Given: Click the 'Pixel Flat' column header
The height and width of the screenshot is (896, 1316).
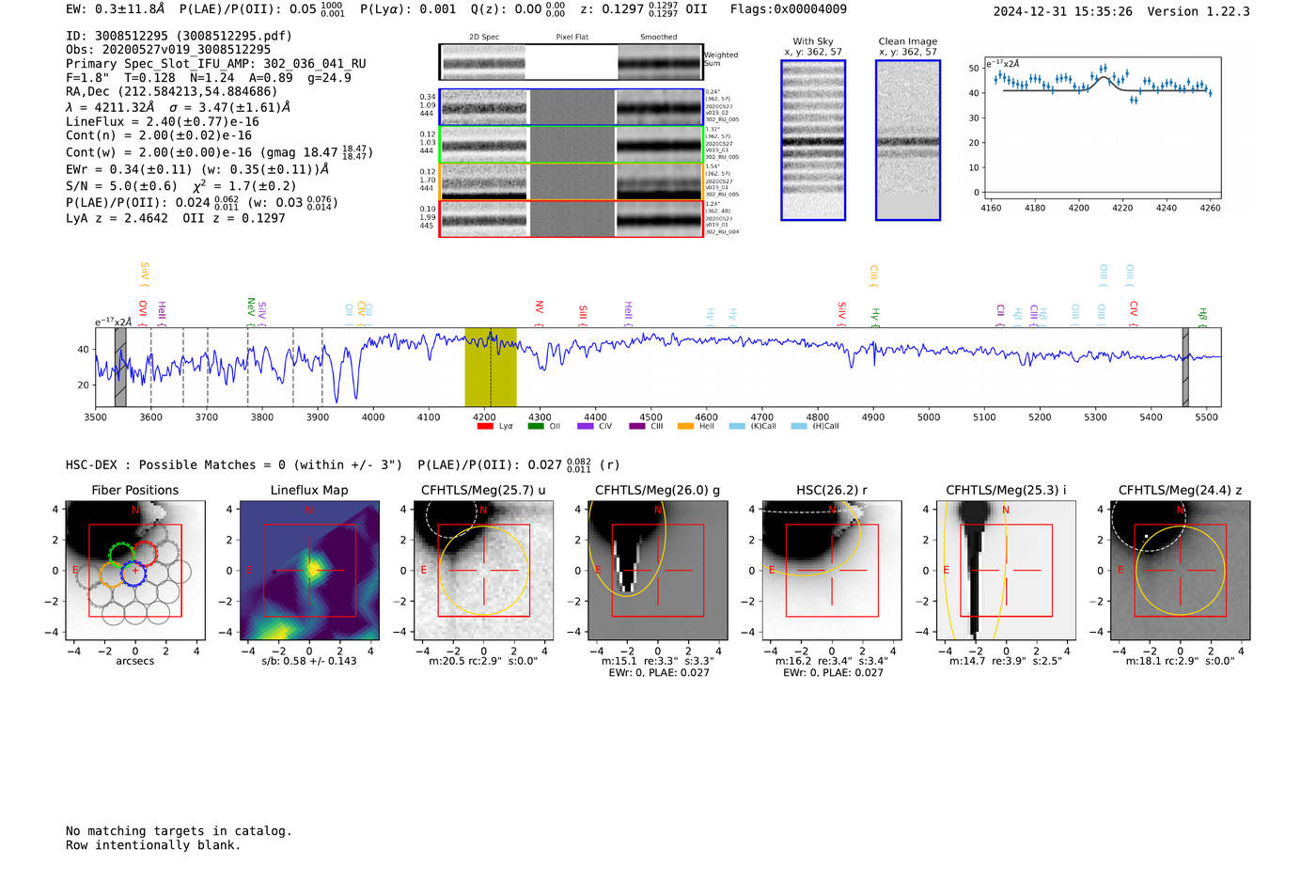Looking at the screenshot, I should 572,37.
